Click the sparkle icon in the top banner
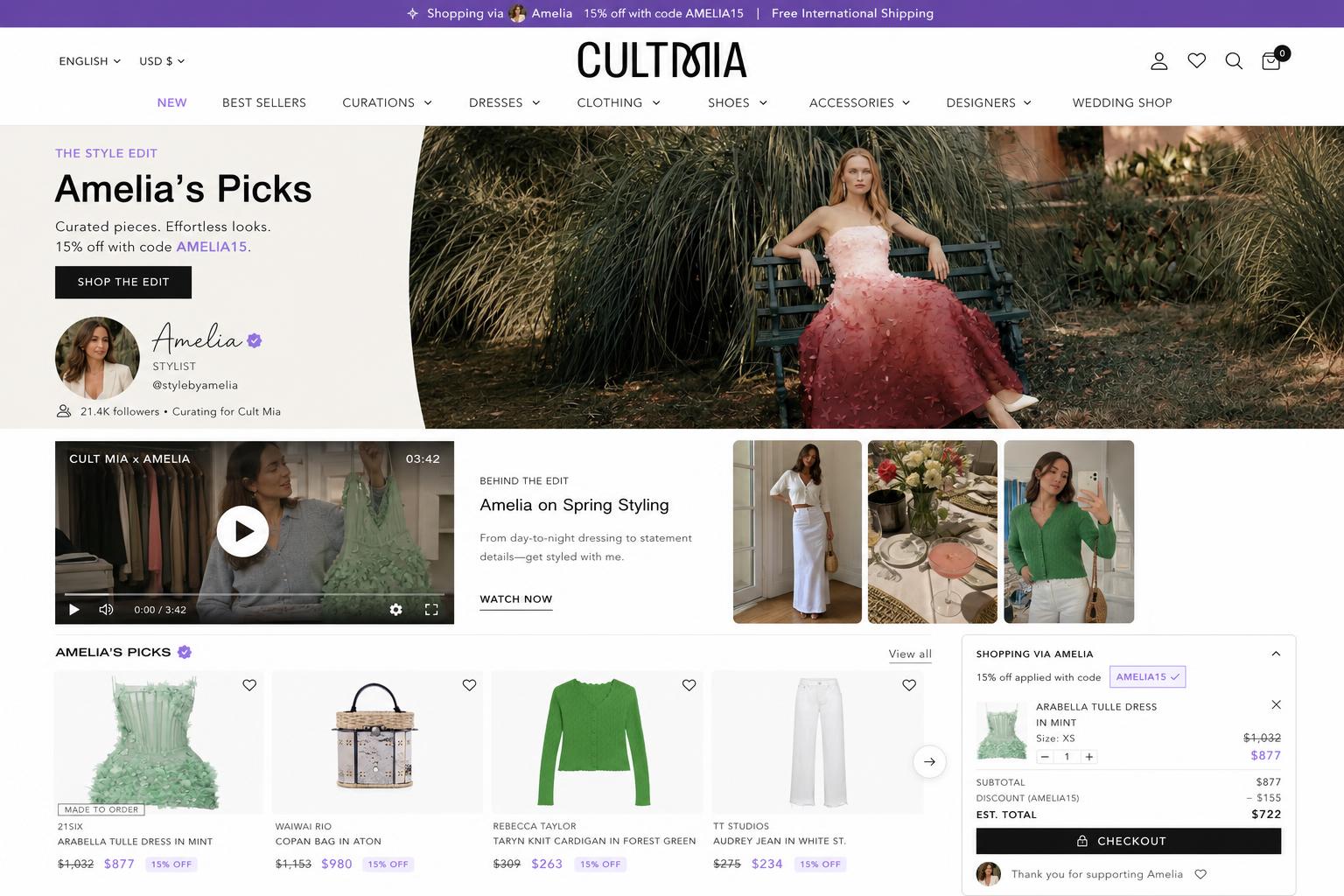This screenshot has width=1344, height=896. [x=413, y=13]
